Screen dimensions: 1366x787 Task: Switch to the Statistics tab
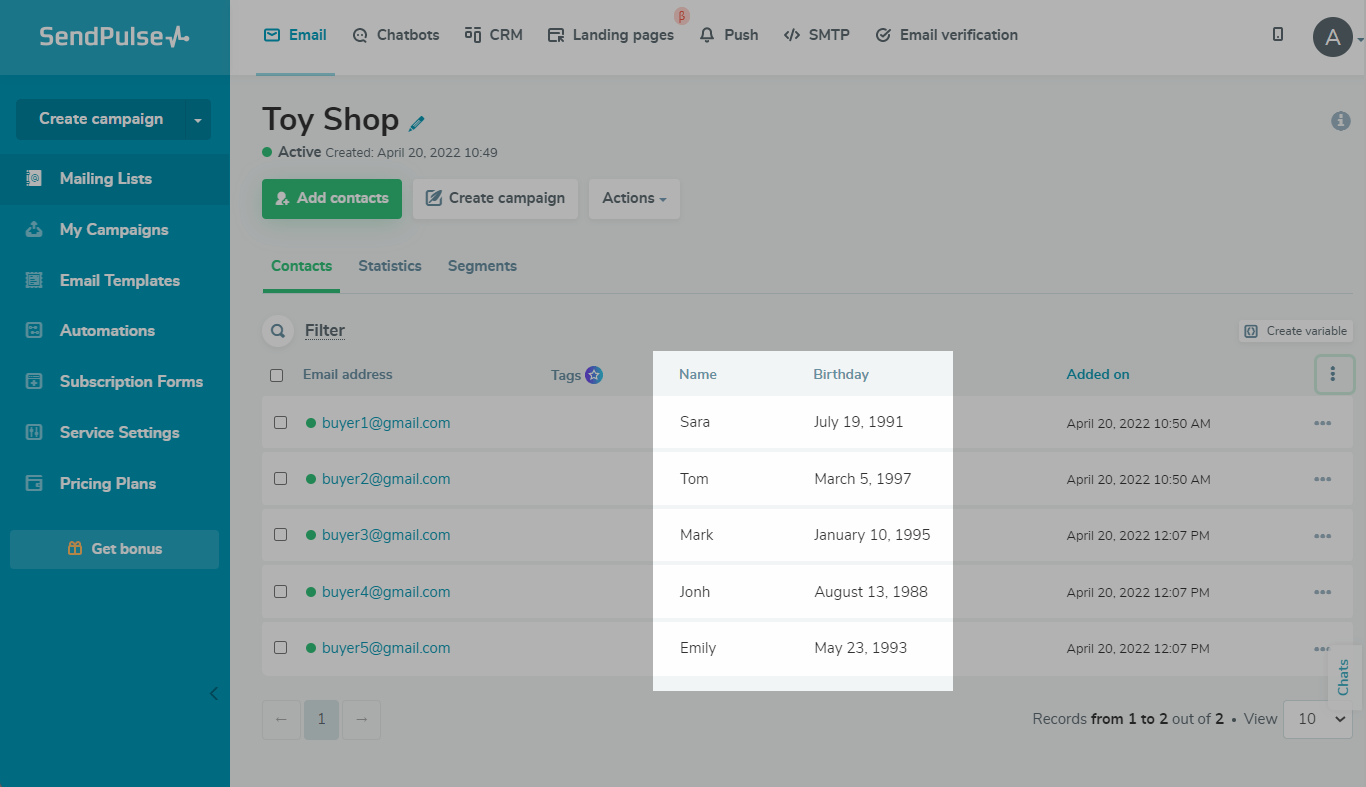(389, 266)
